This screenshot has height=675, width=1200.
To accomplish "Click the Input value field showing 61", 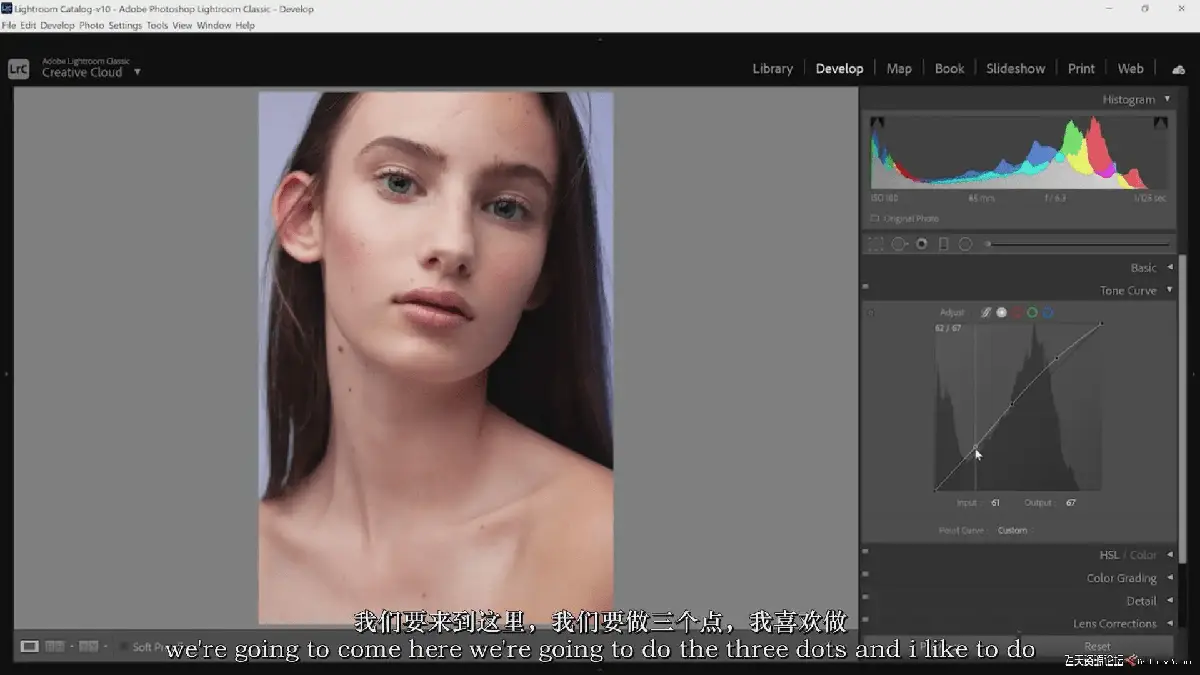I will coord(996,503).
